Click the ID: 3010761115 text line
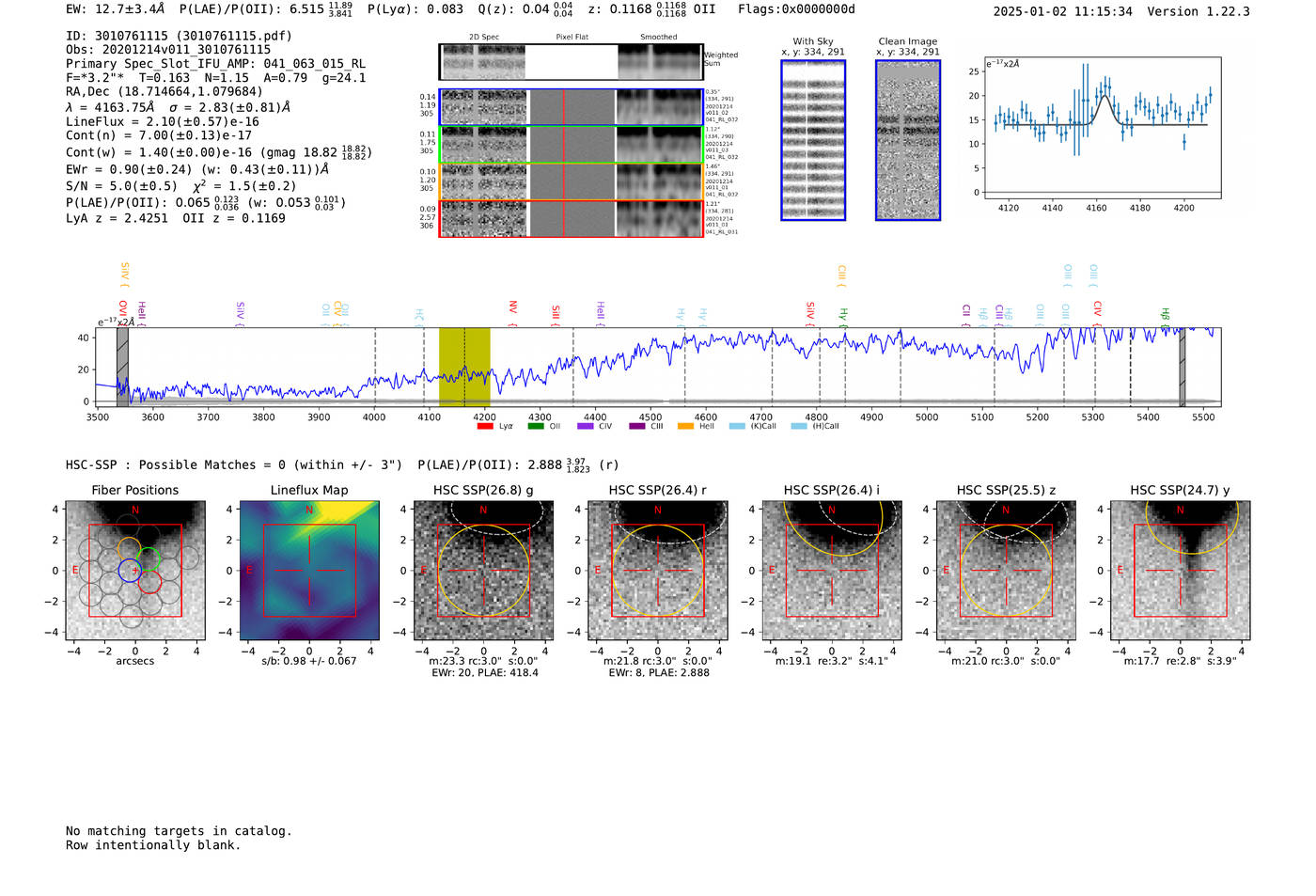Screen dimensions: 1316x896 pos(179,36)
